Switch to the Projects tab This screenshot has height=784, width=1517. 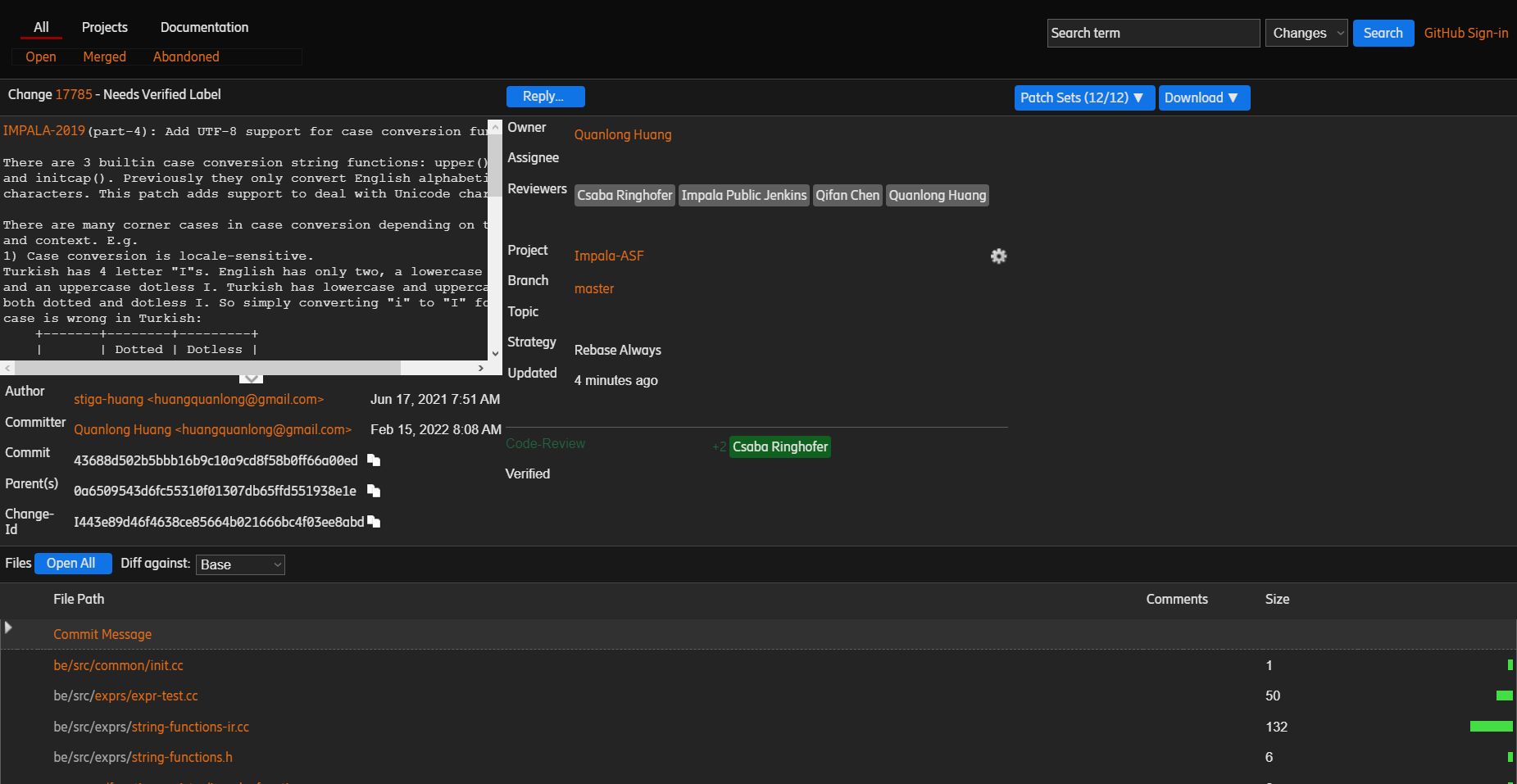(105, 27)
